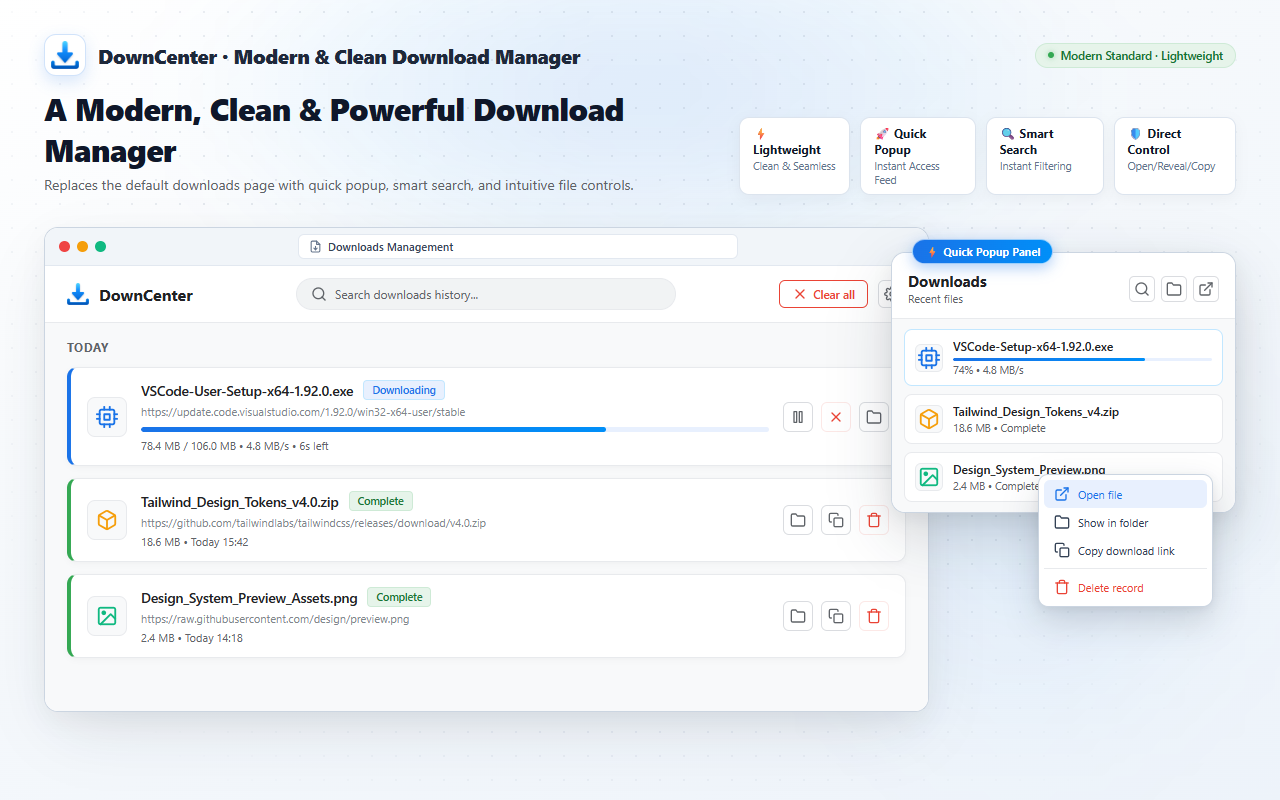Click the search icon in Quick Popup Panel
The width and height of the screenshot is (1280, 800).
point(1142,289)
